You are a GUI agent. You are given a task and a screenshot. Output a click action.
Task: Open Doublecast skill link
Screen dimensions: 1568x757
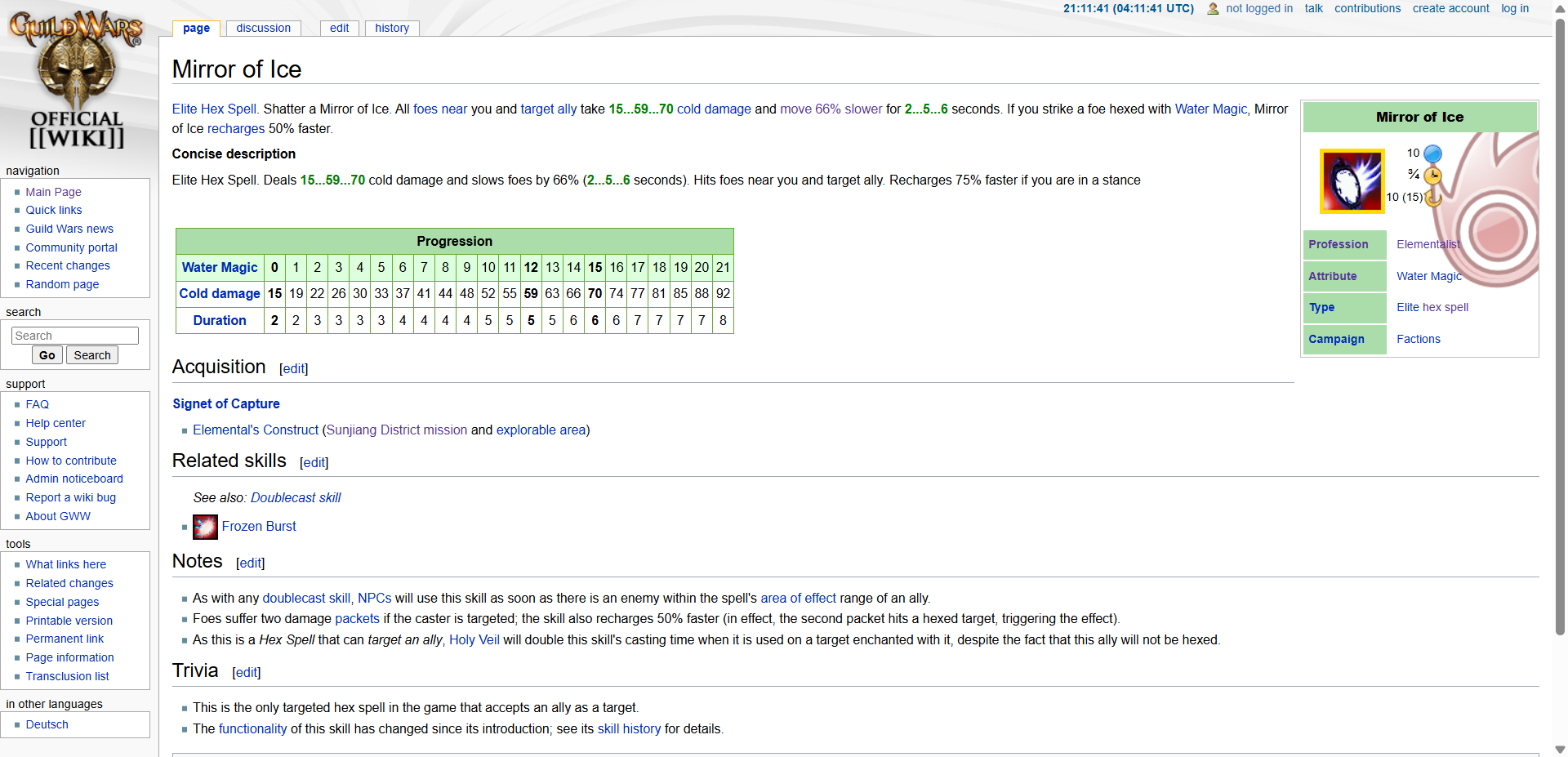(296, 498)
